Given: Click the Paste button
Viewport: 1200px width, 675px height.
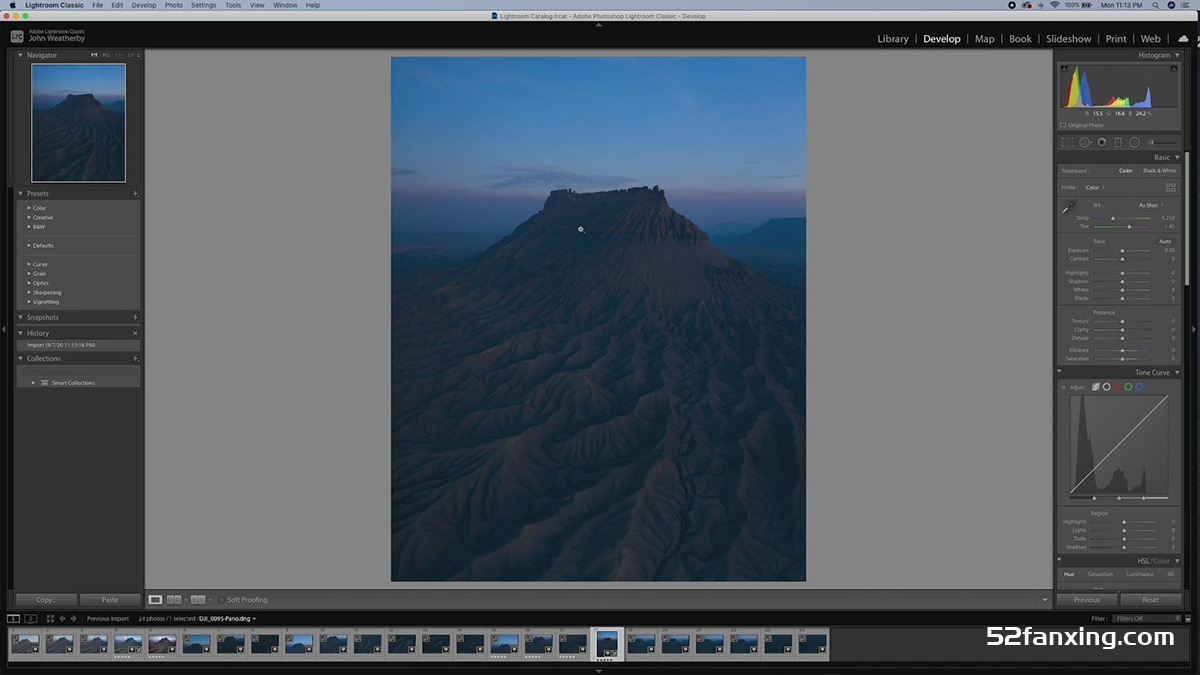Looking at the screenshot, I should 110,600.
